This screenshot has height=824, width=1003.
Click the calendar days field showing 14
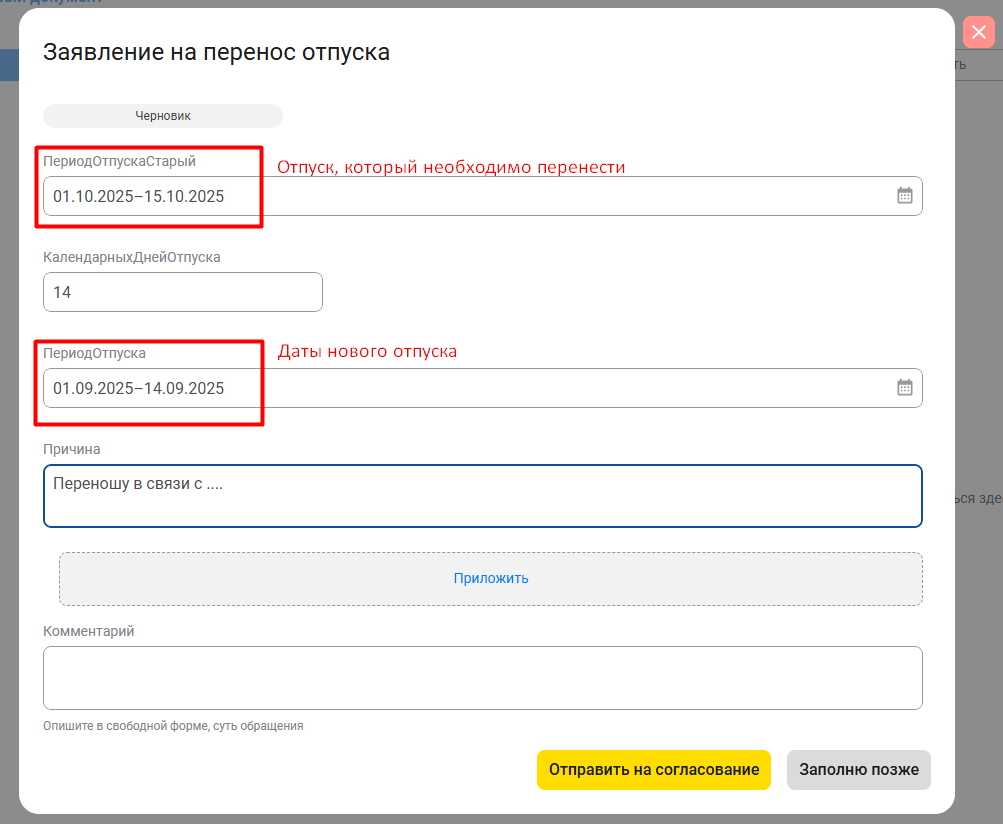pyautogui.click(x=182, y=292)
